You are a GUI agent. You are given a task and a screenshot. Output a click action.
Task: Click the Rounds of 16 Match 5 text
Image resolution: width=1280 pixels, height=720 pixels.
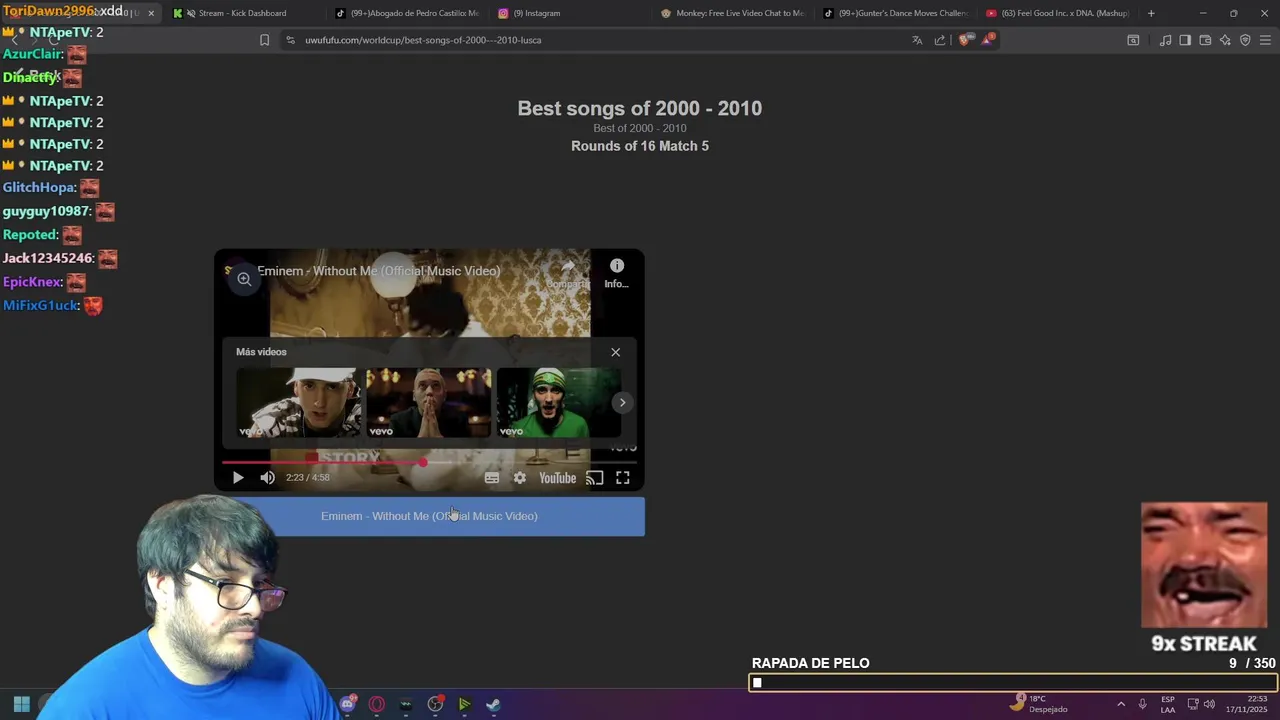tap(640, 146)
